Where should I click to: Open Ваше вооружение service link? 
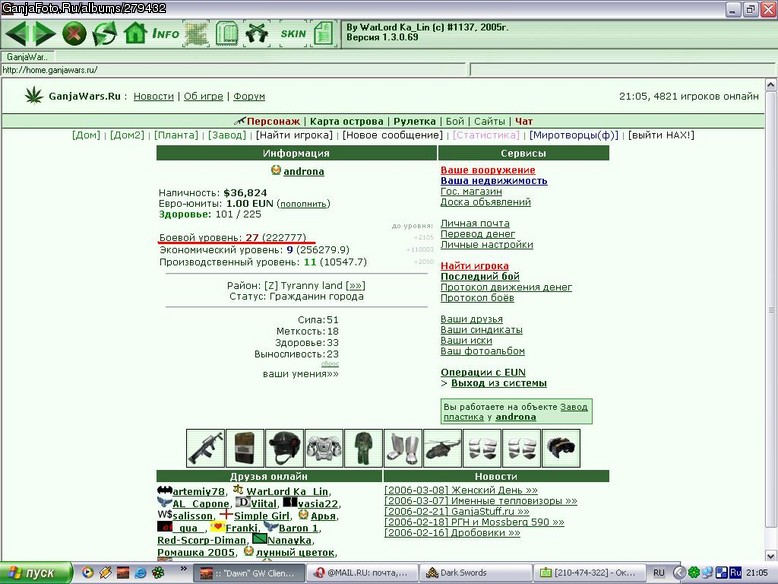pyautogui.click(x=488, y=170)
